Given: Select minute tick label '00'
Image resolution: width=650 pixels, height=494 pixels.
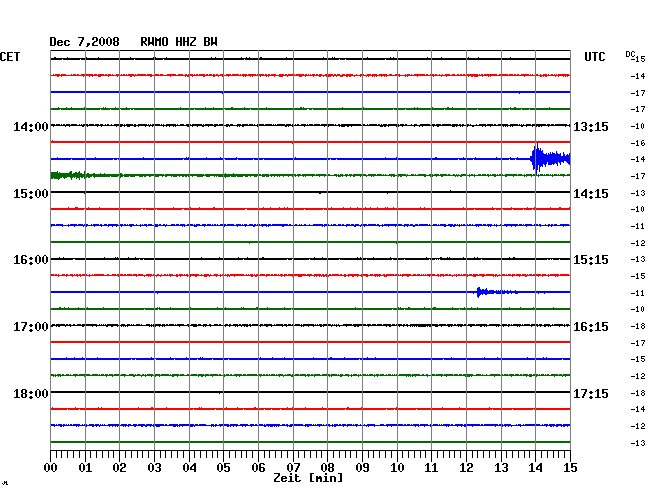Looking at the screenshot, I should click(x=51, y=468).
